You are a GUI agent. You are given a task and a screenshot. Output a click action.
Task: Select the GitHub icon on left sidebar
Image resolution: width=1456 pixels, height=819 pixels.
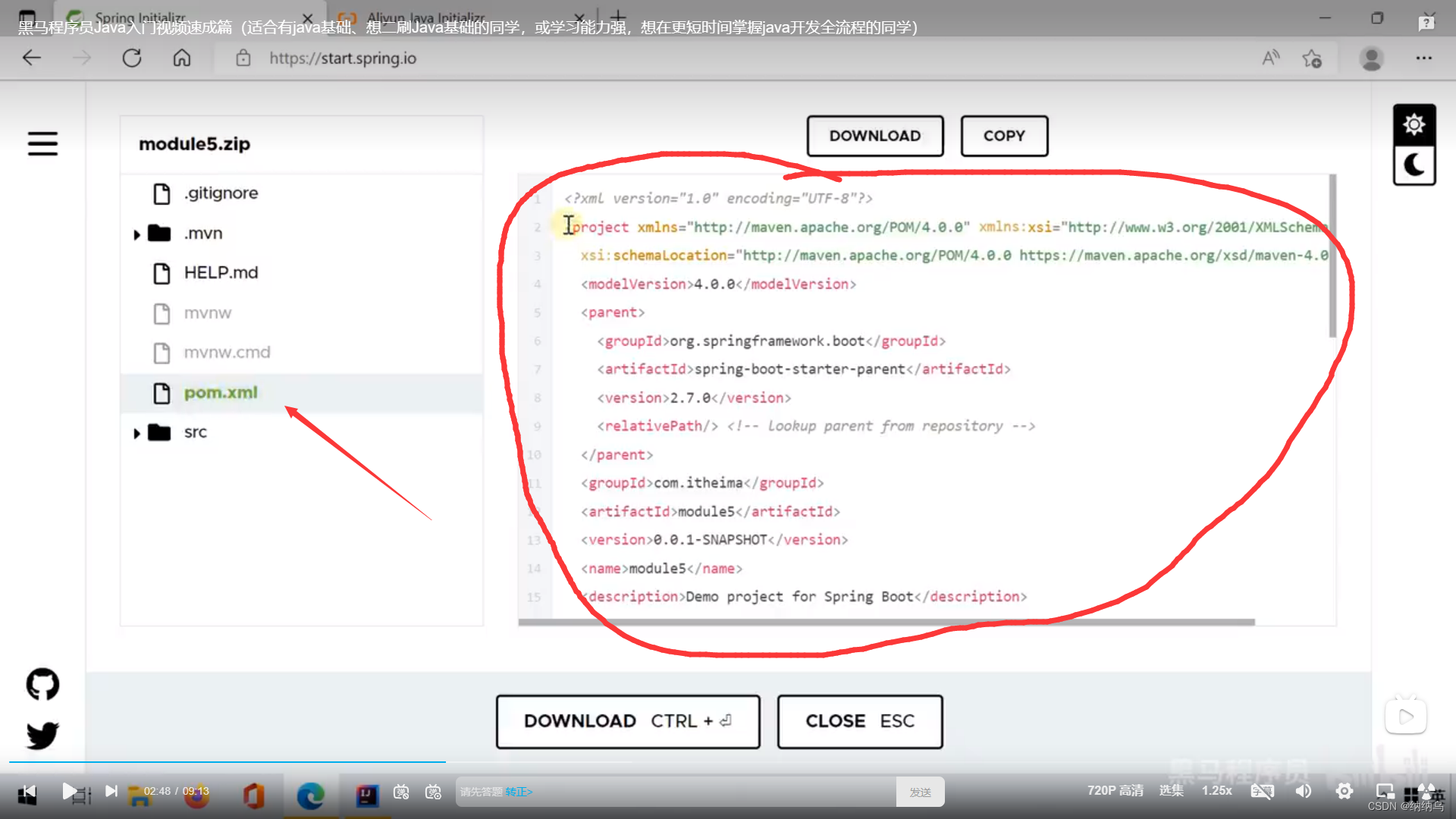point(42,685)
